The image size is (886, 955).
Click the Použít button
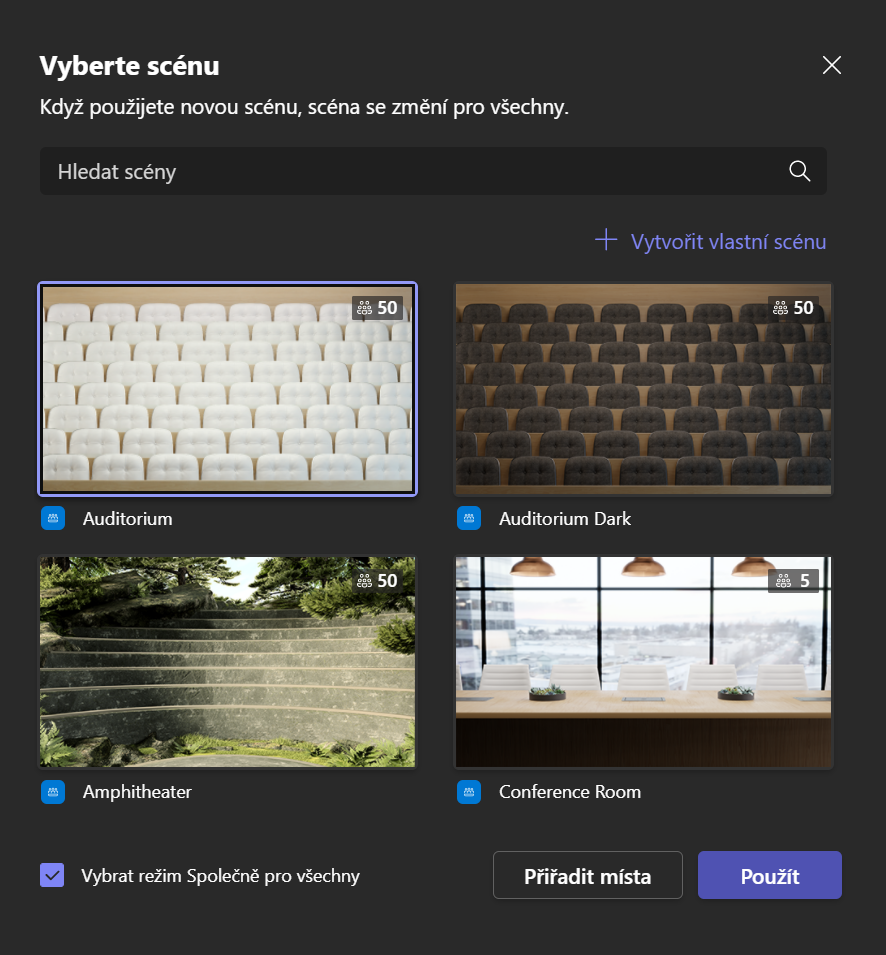pos(770,875)
